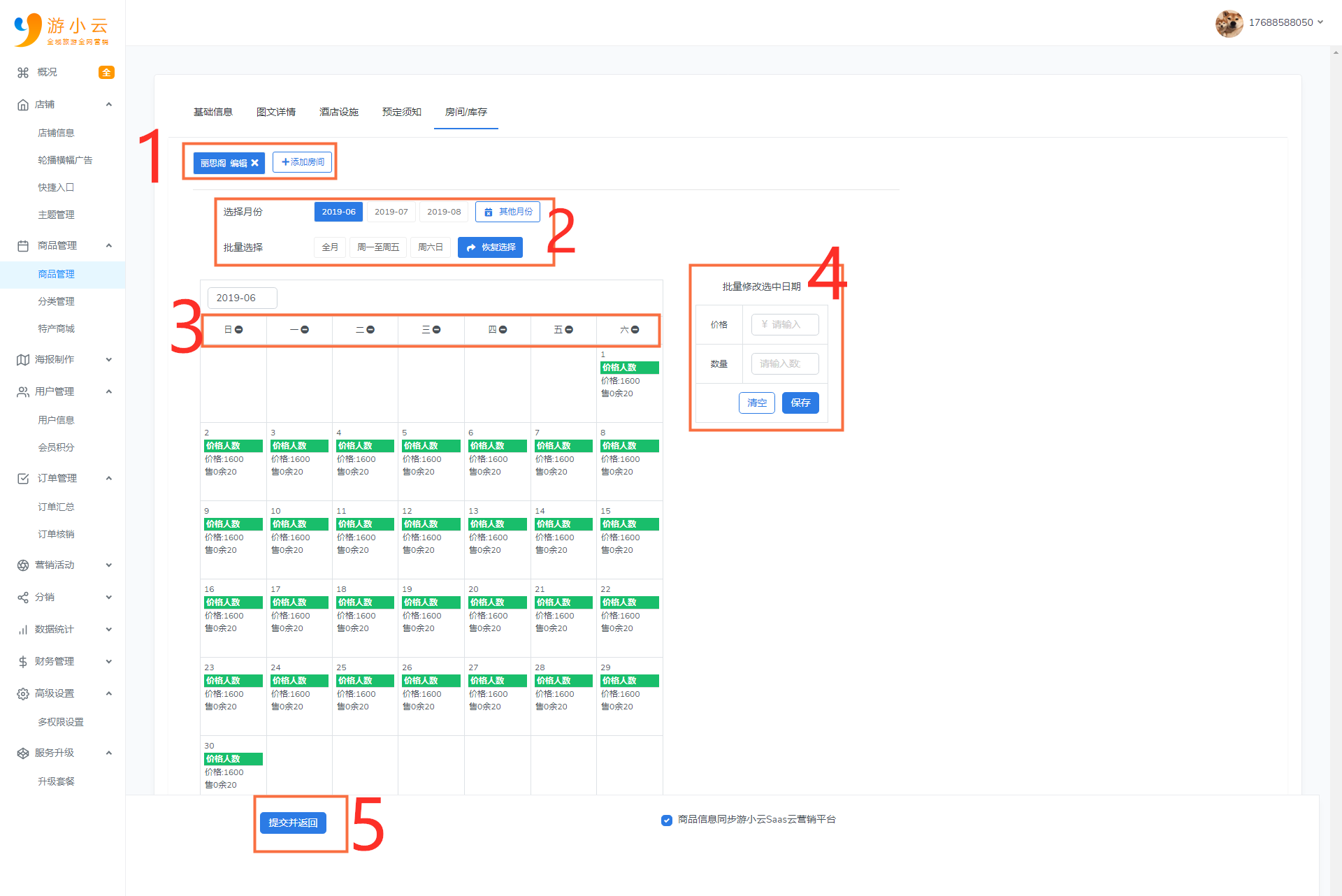Focus the 价格 price input field
The height and width of the screenshot is (896, 1342).
785,325
